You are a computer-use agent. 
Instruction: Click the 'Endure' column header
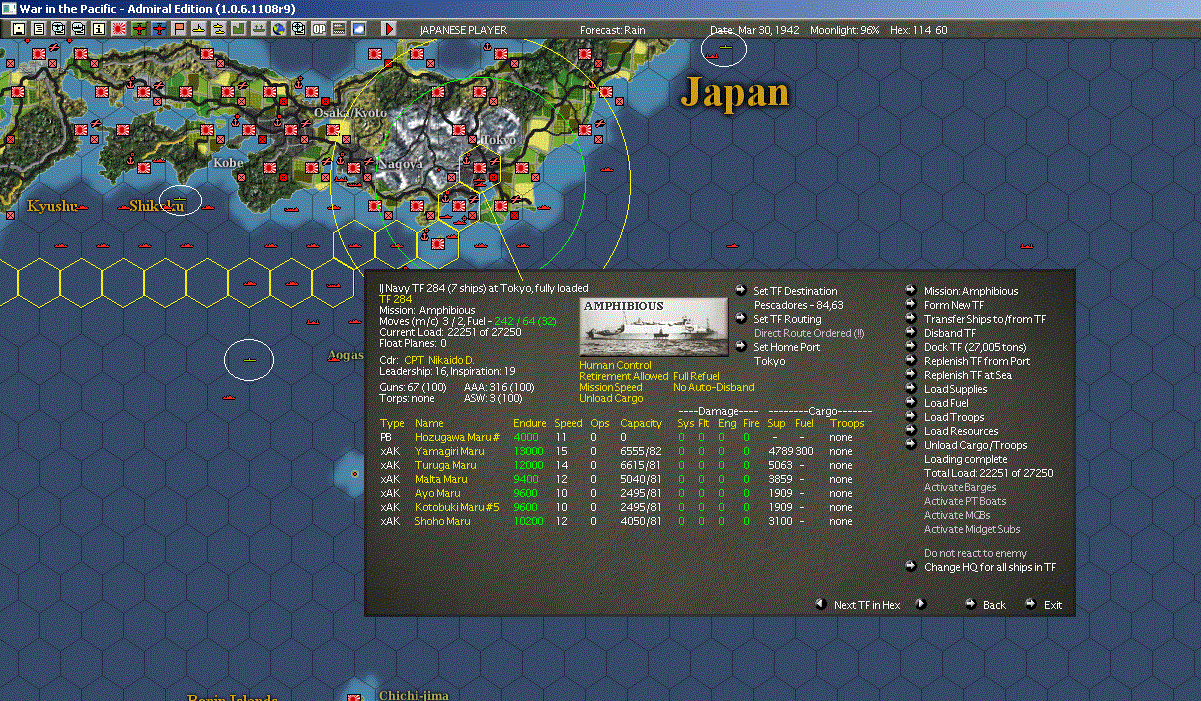point(529,423)
